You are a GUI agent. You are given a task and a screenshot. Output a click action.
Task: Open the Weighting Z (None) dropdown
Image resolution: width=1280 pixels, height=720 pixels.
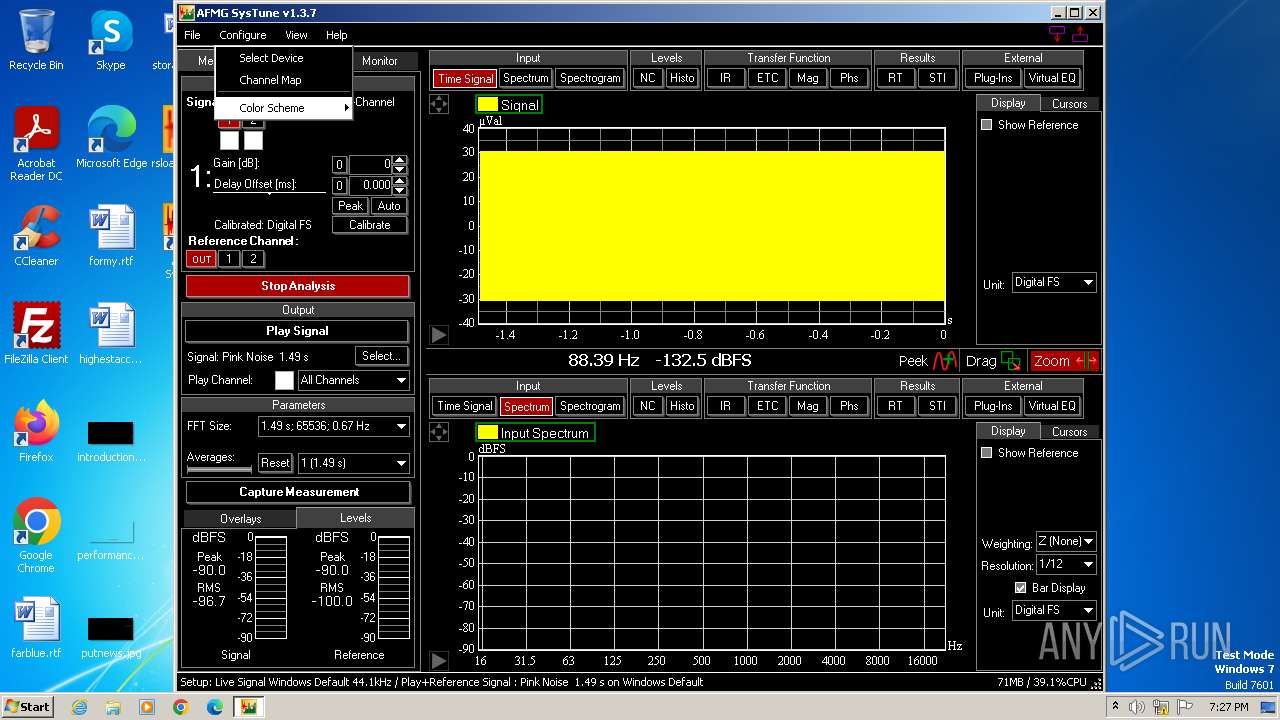coord(1066,541)
